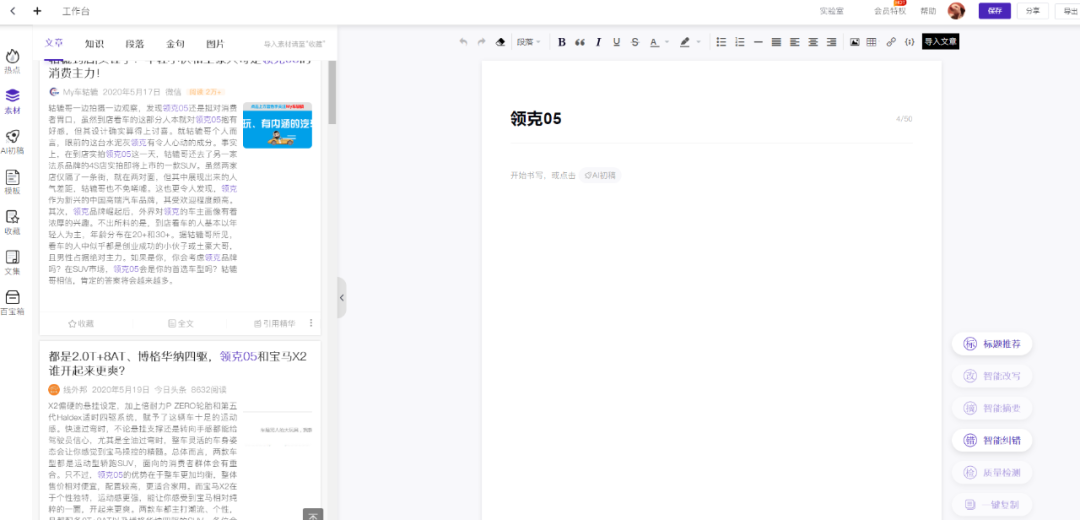1080x520 pixels.
Task: Open the 收藏 favorites sidebar
Action: click(x=12, y=222)
